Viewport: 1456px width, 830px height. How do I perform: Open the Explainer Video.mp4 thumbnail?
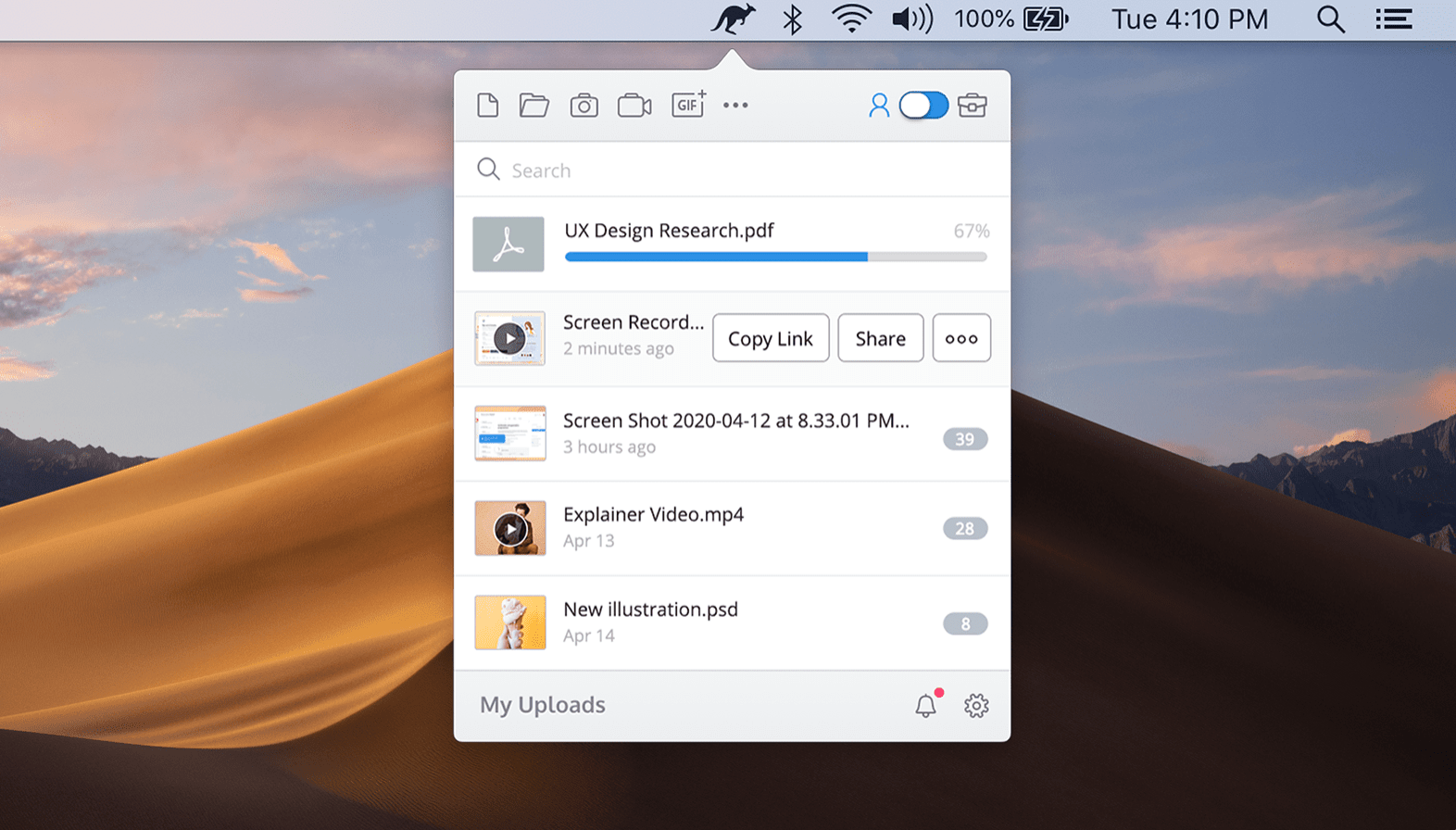[x=510, y=528]
